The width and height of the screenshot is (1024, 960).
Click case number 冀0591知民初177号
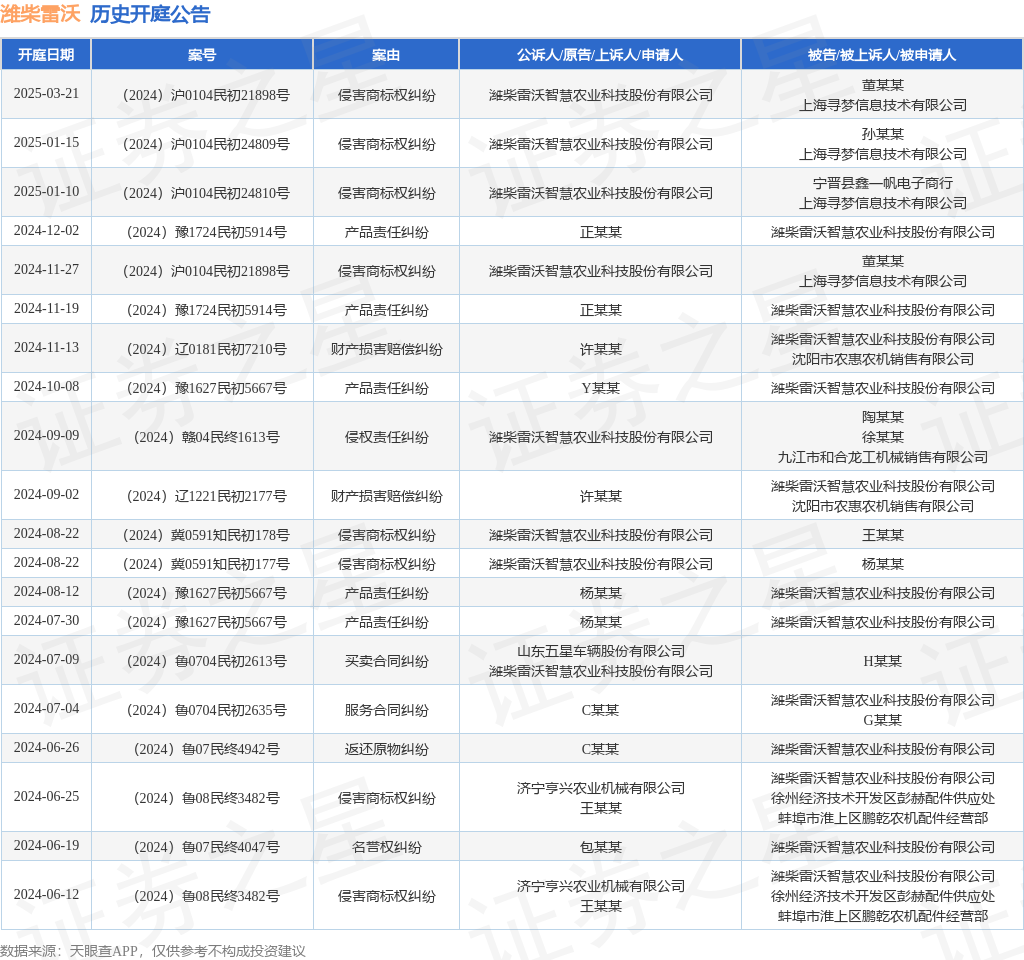[206, 564]
